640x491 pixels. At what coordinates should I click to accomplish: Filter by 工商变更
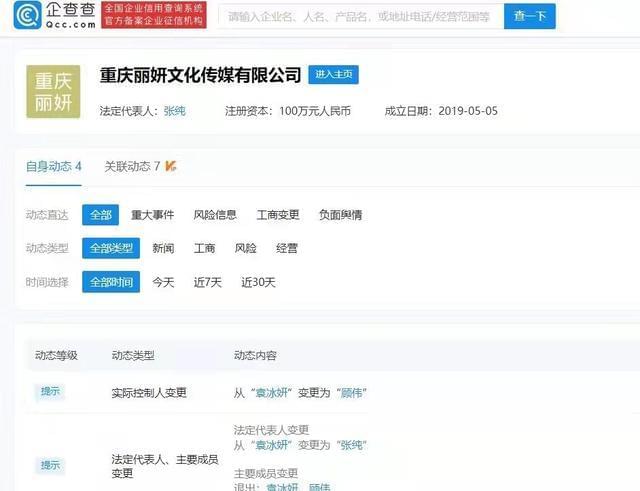coord(278,214)
